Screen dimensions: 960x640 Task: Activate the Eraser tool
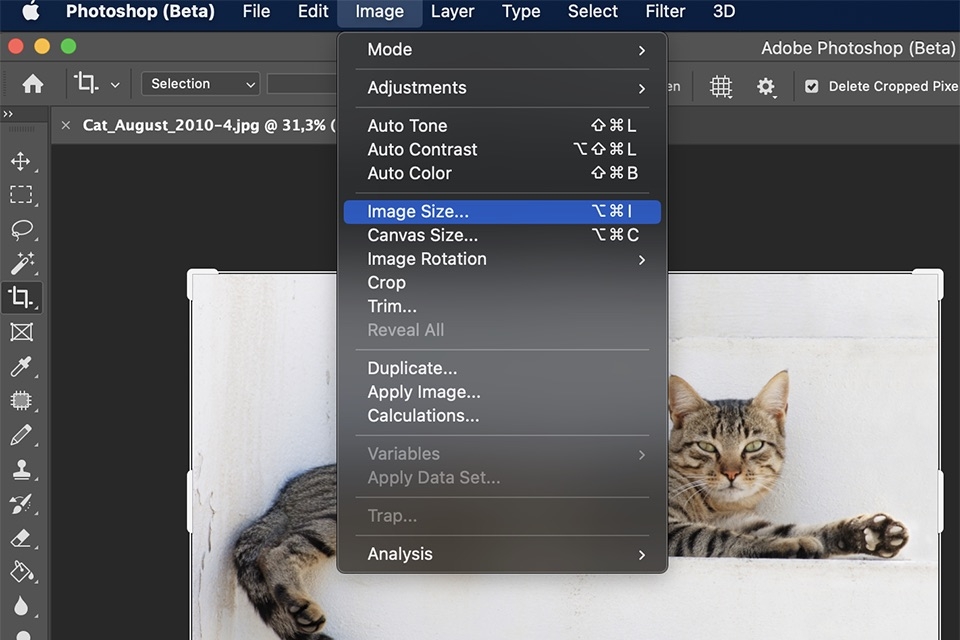[22, 538]
